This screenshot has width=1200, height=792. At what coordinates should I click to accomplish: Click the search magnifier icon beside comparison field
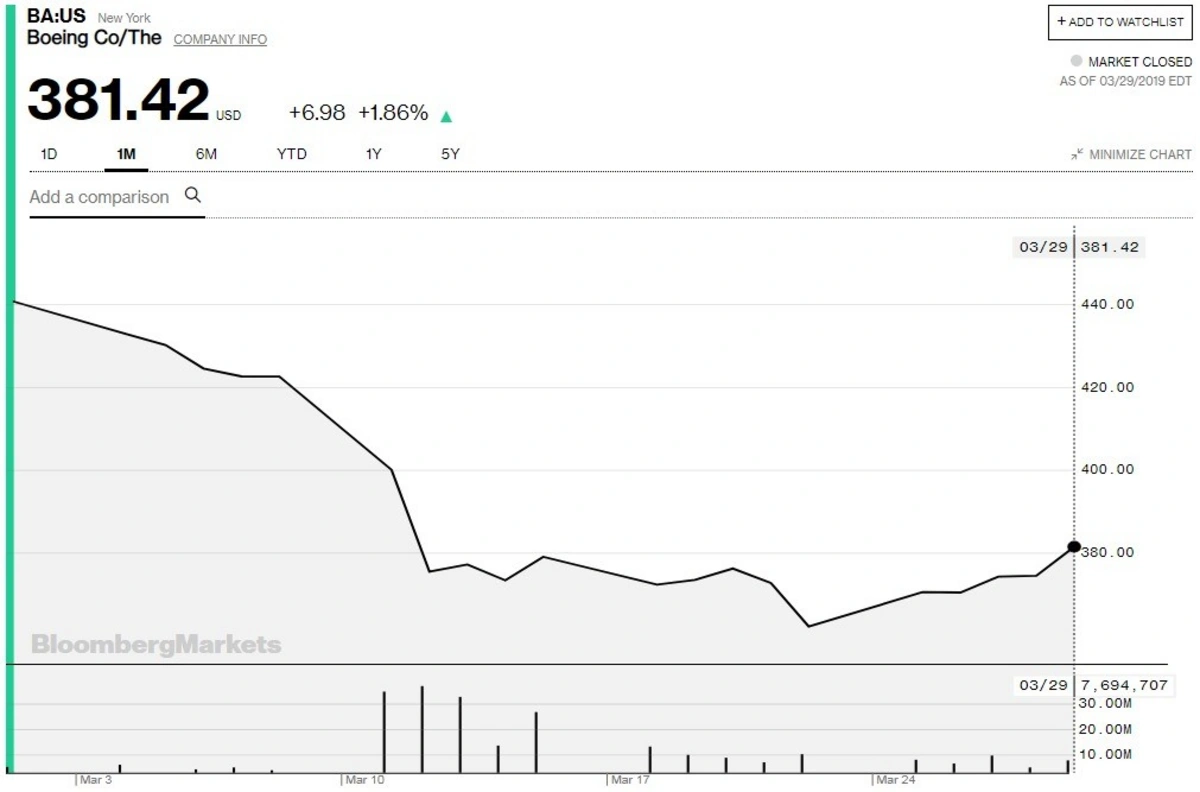(193, 196)
